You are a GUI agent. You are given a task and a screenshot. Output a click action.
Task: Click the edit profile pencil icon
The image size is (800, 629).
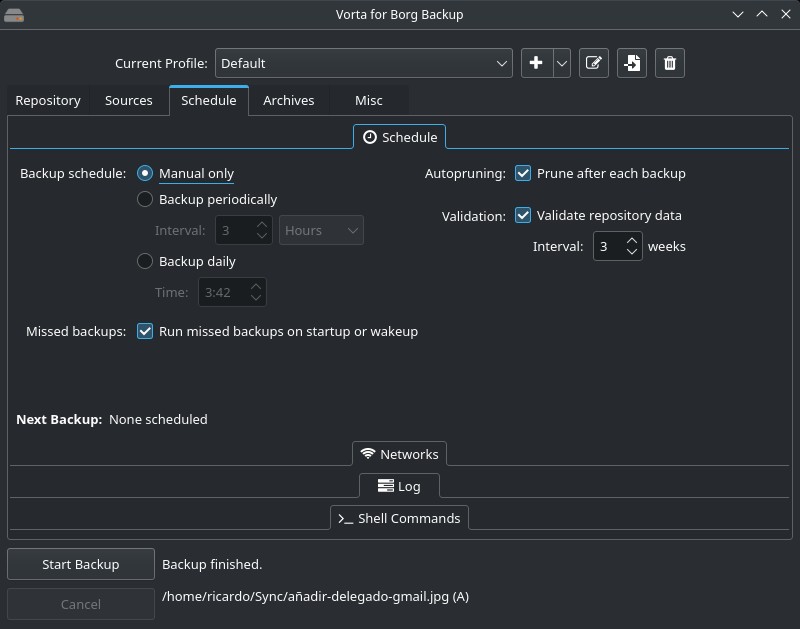[x=594, y=63]
